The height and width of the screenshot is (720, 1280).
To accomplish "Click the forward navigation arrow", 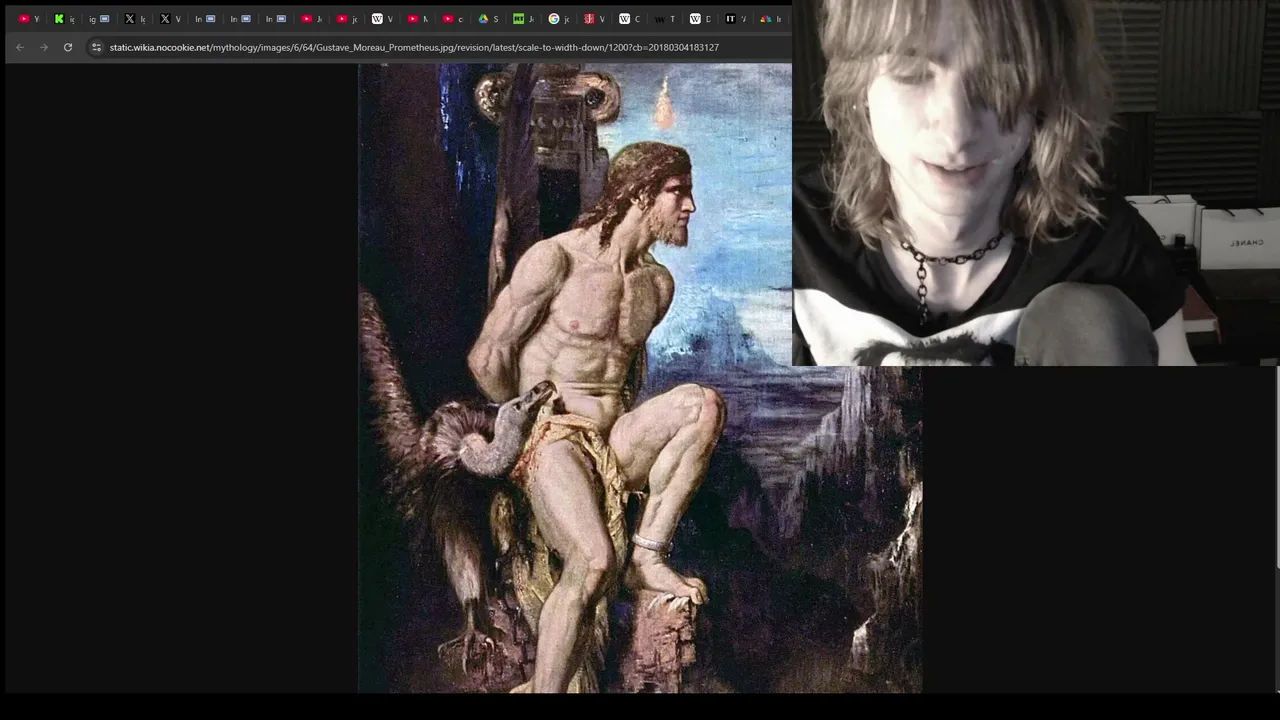I will pos(44,47).
